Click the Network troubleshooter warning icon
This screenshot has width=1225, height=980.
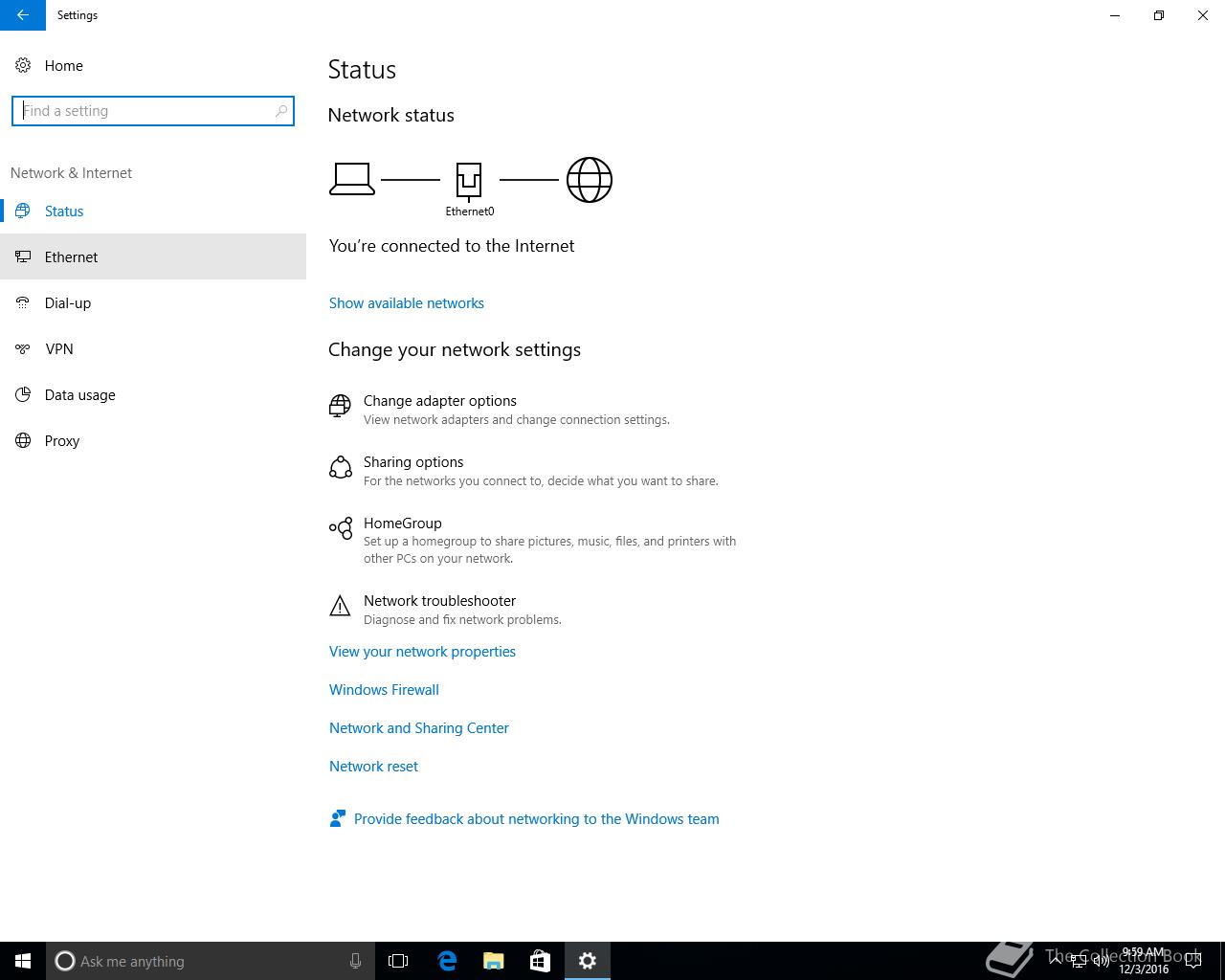(340, 606)
